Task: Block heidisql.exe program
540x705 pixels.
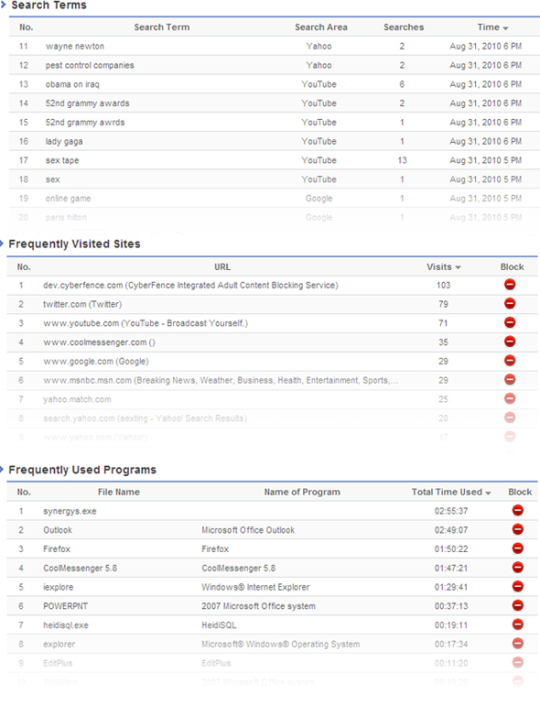Action: pyautogui.click(x=518, y=625)
